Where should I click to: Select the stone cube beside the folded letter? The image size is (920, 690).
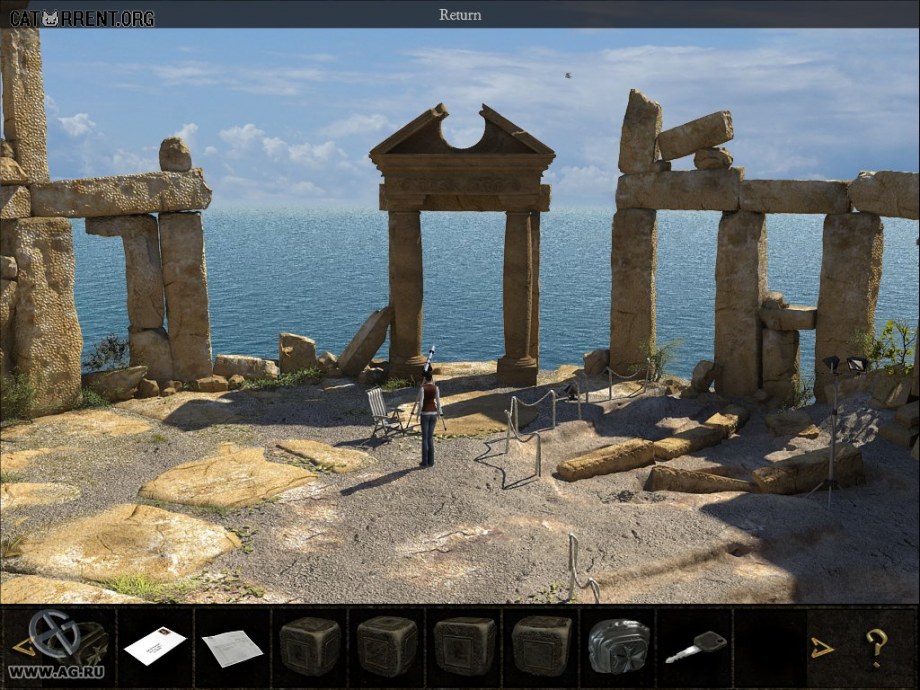coord(310,646)
